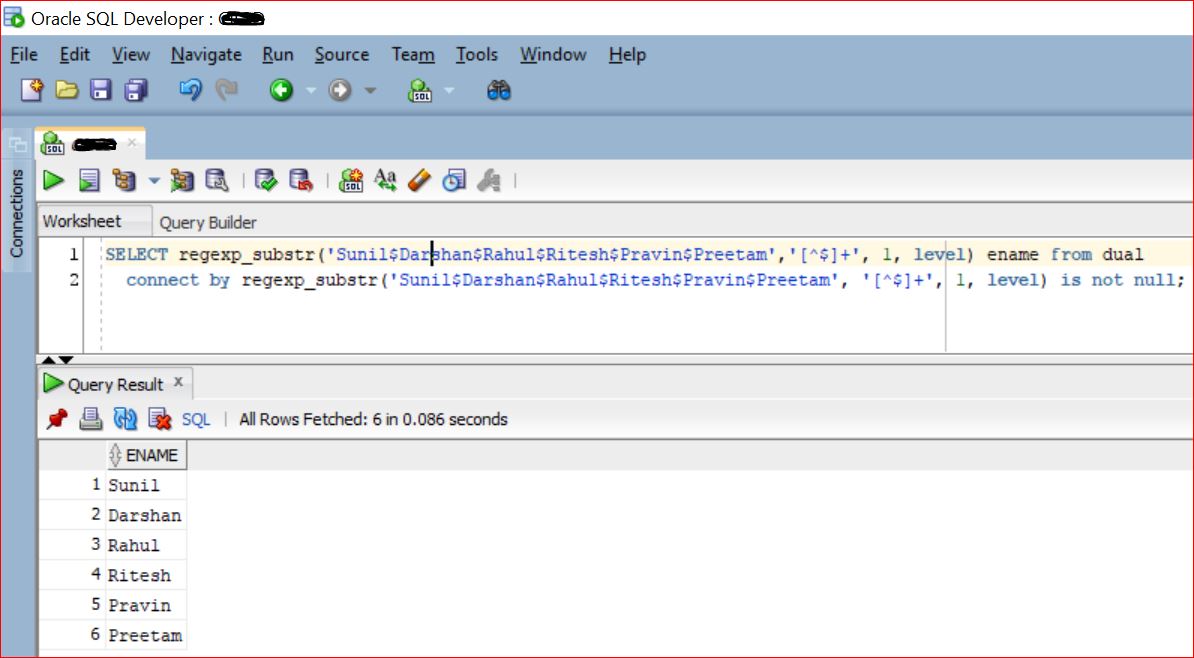Screen dimensions: 1194x658
Task: Click the SQL link in the results toolbar
Action: (x=195, y=418)
